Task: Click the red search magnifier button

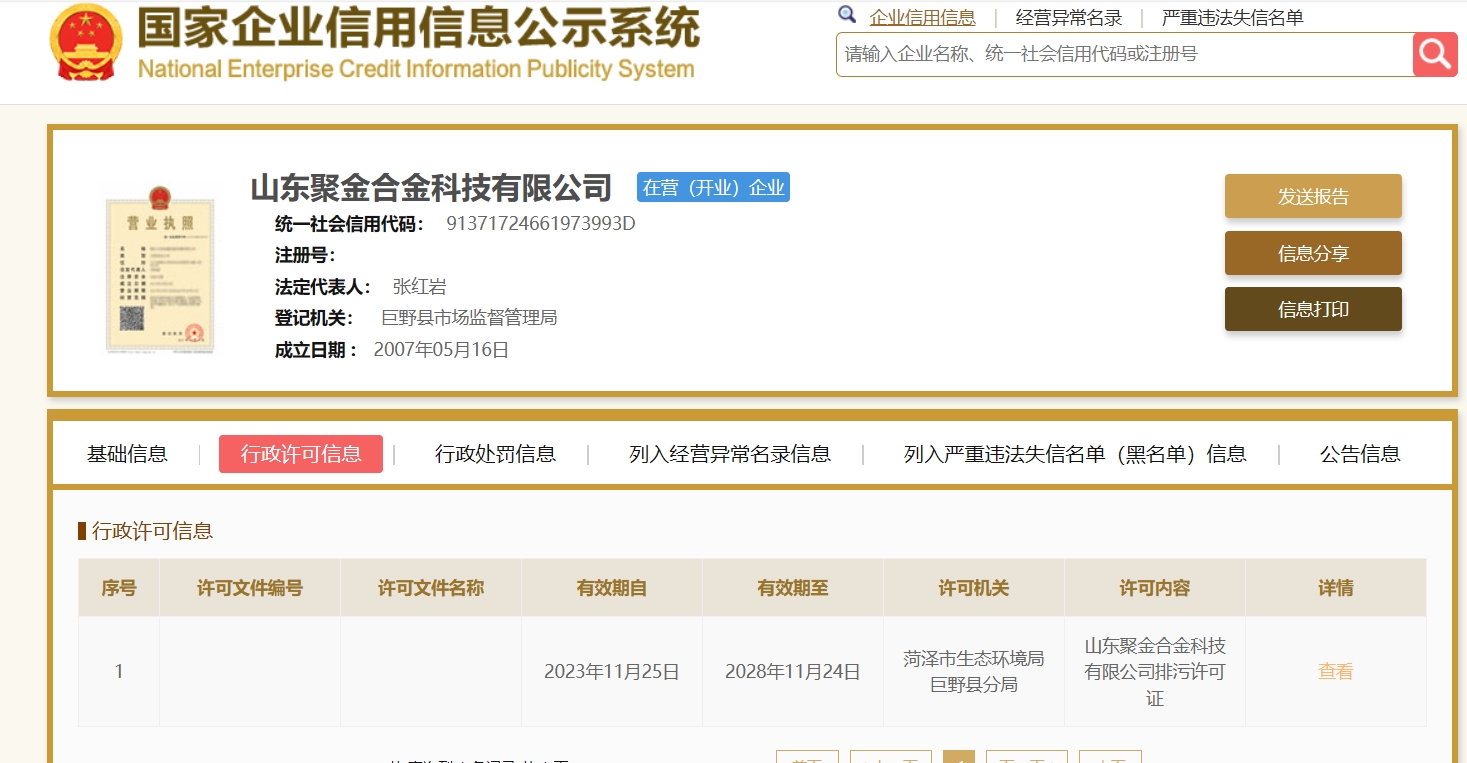Action: 1435,54
